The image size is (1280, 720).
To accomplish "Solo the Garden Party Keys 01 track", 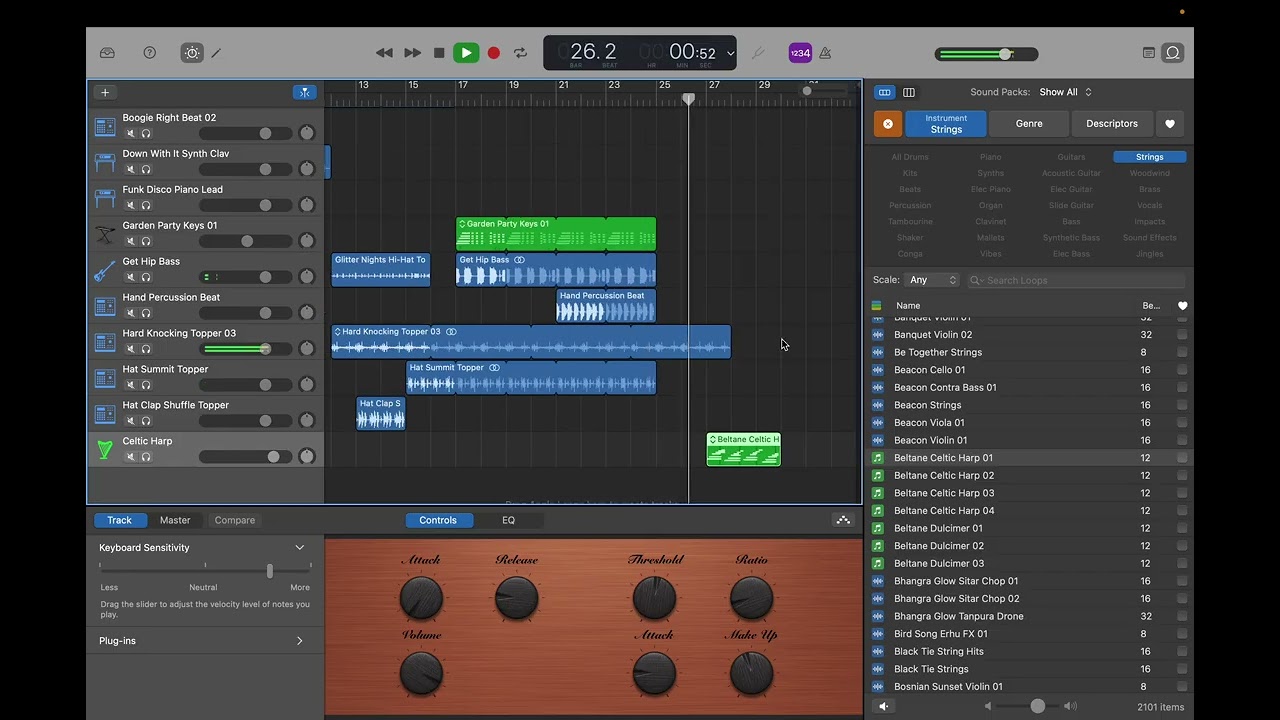I will pos(146,241).
